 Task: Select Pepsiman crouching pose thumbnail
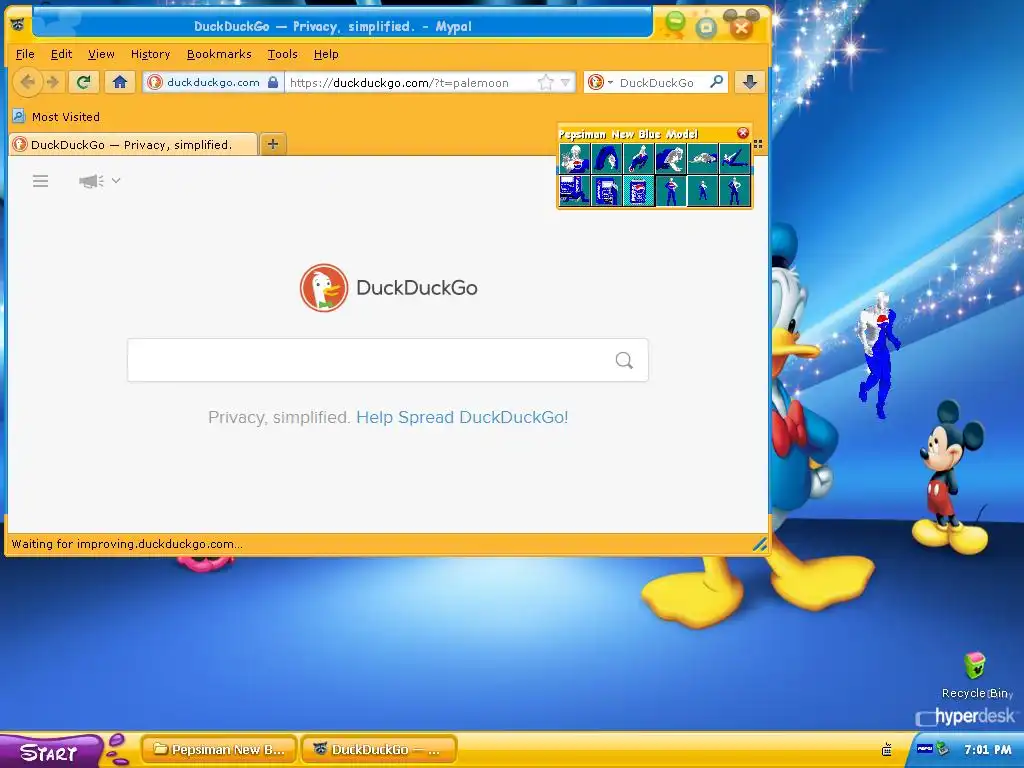tap(671, 159)
